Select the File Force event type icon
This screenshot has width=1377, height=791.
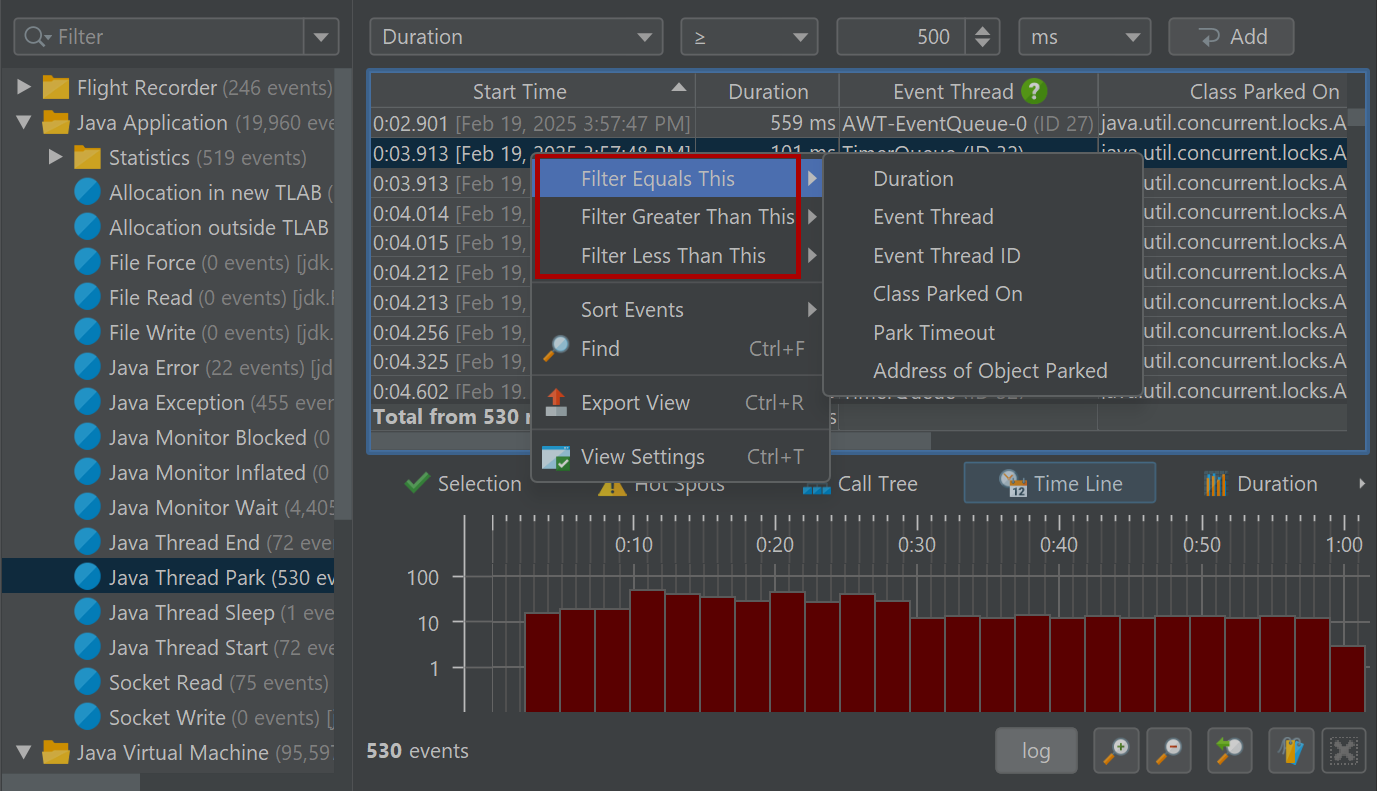pyautogui.click(x=89, y=263)
